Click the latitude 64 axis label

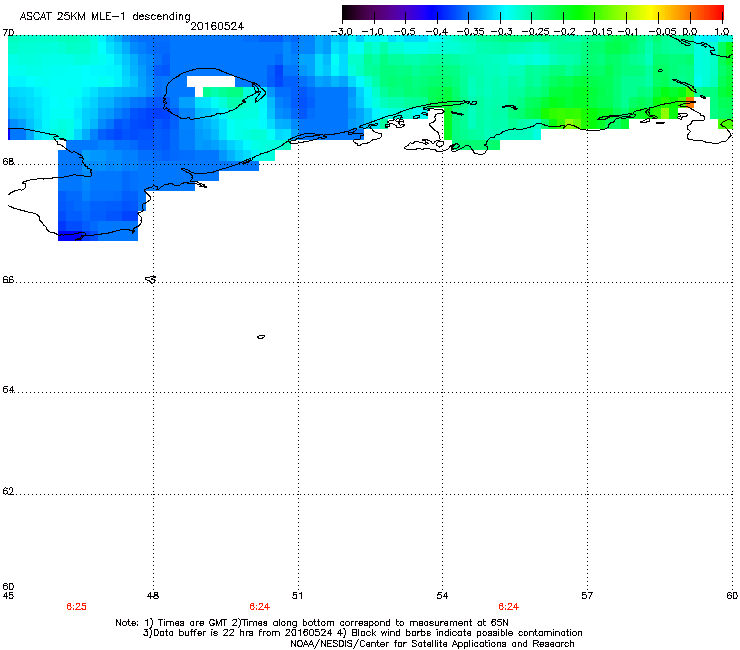(x=8, y=390)
